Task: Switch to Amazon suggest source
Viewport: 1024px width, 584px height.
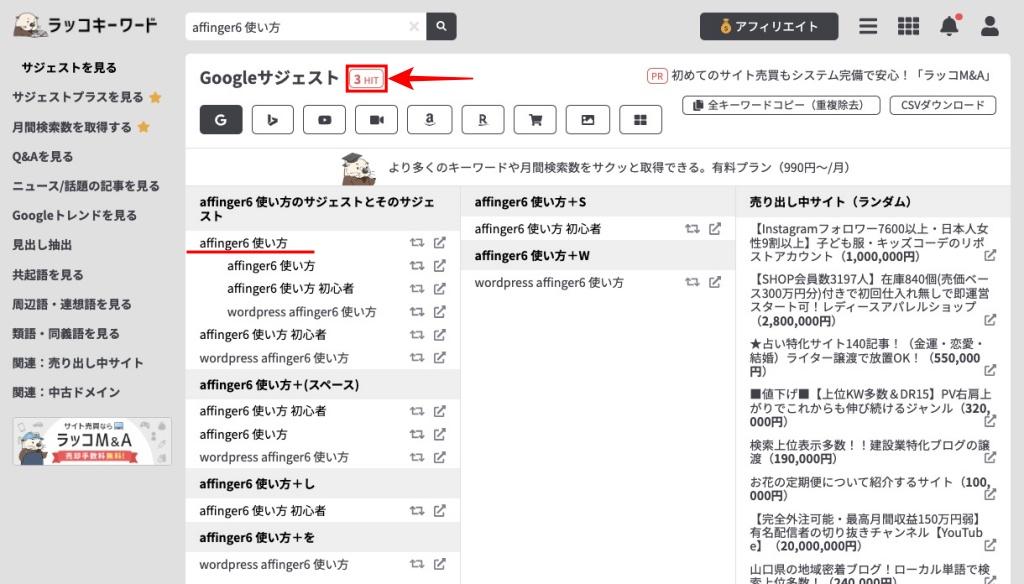Action: [429, 120]
